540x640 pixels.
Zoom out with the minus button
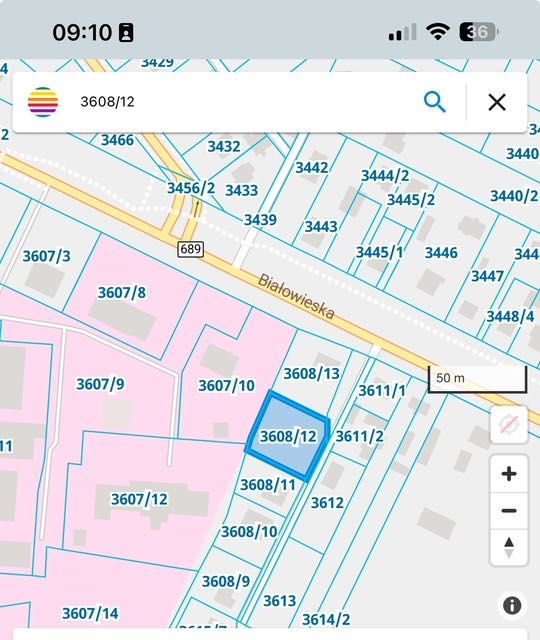coord(509,511)
